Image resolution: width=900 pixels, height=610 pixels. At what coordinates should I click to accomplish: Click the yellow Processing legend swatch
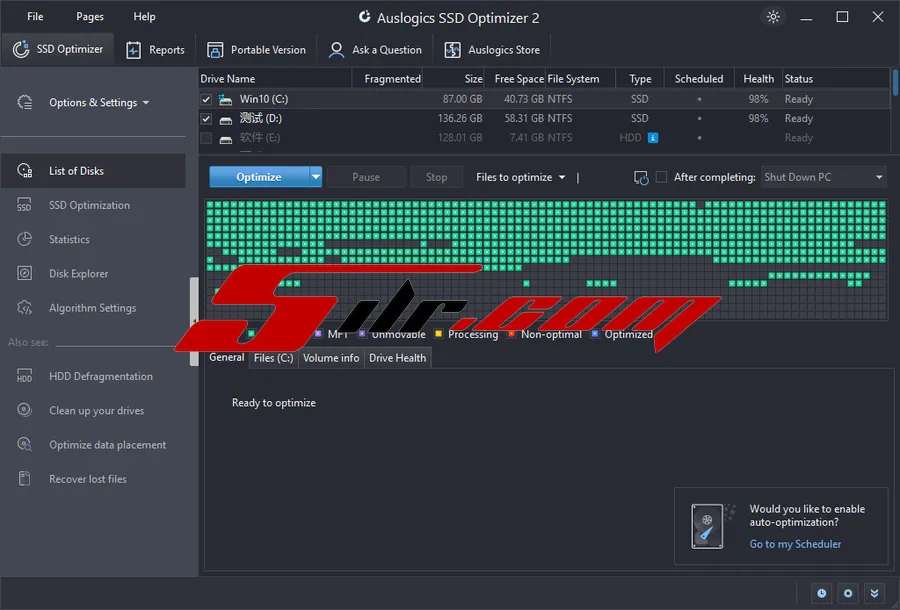(x=439, y=334)
